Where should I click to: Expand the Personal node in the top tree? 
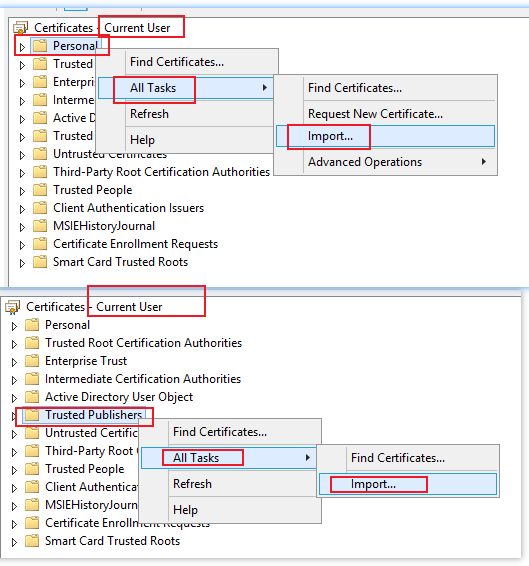click(22, 47)
